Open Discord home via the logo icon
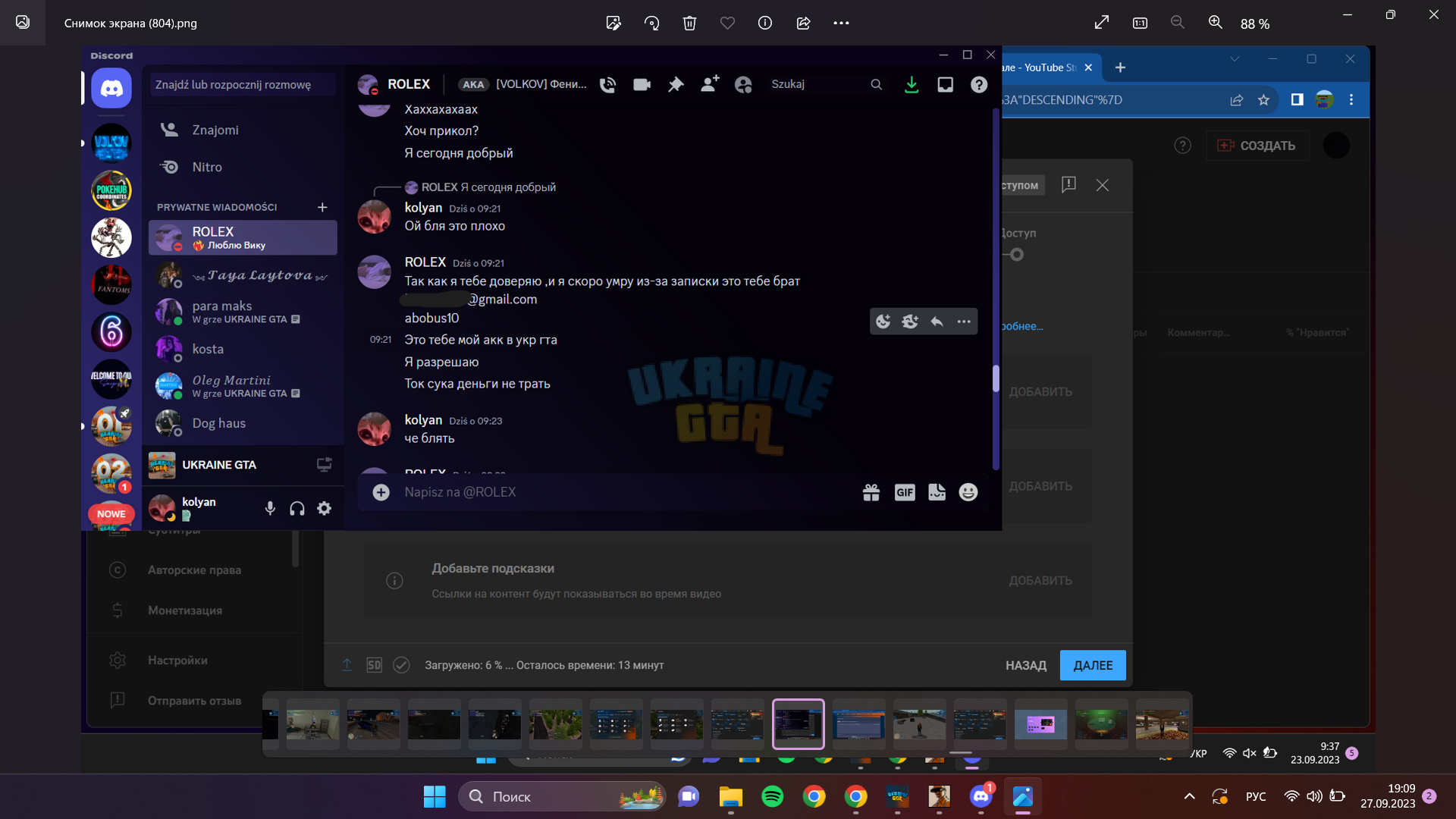 tap(111, 88)
